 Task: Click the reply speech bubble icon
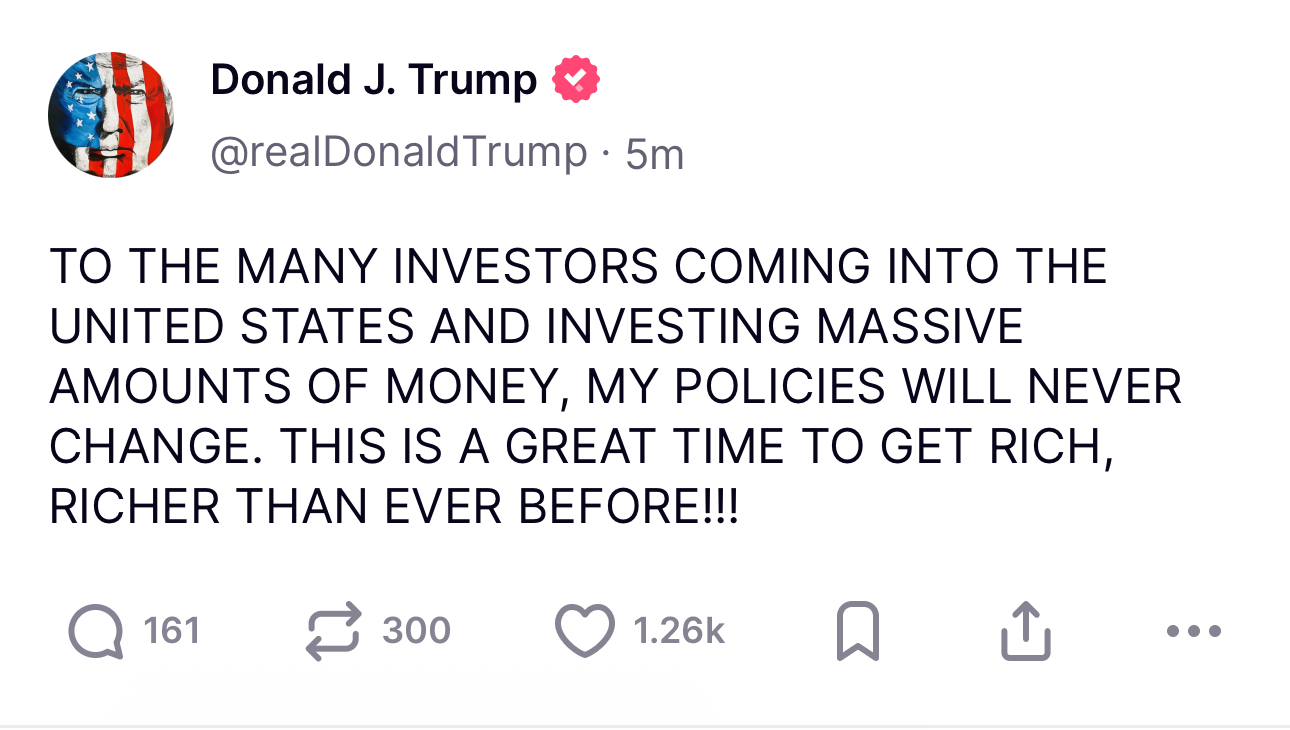pos(96,632)
